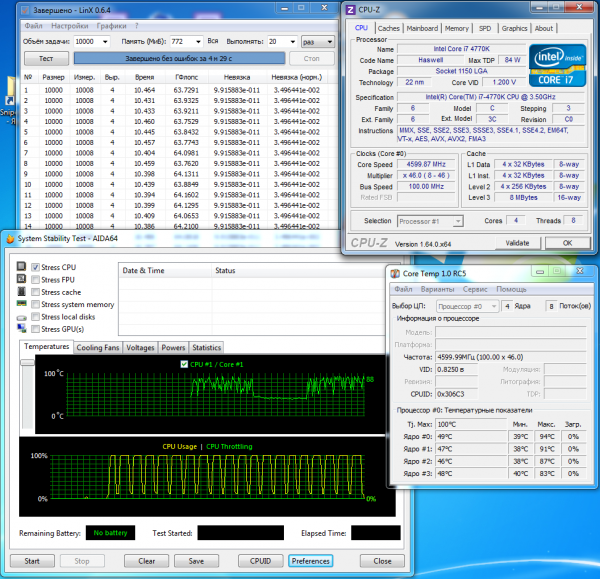The image size is (600, 579).
Task: Click the CPU-Z title bar icon
Action: pos(349,9)
